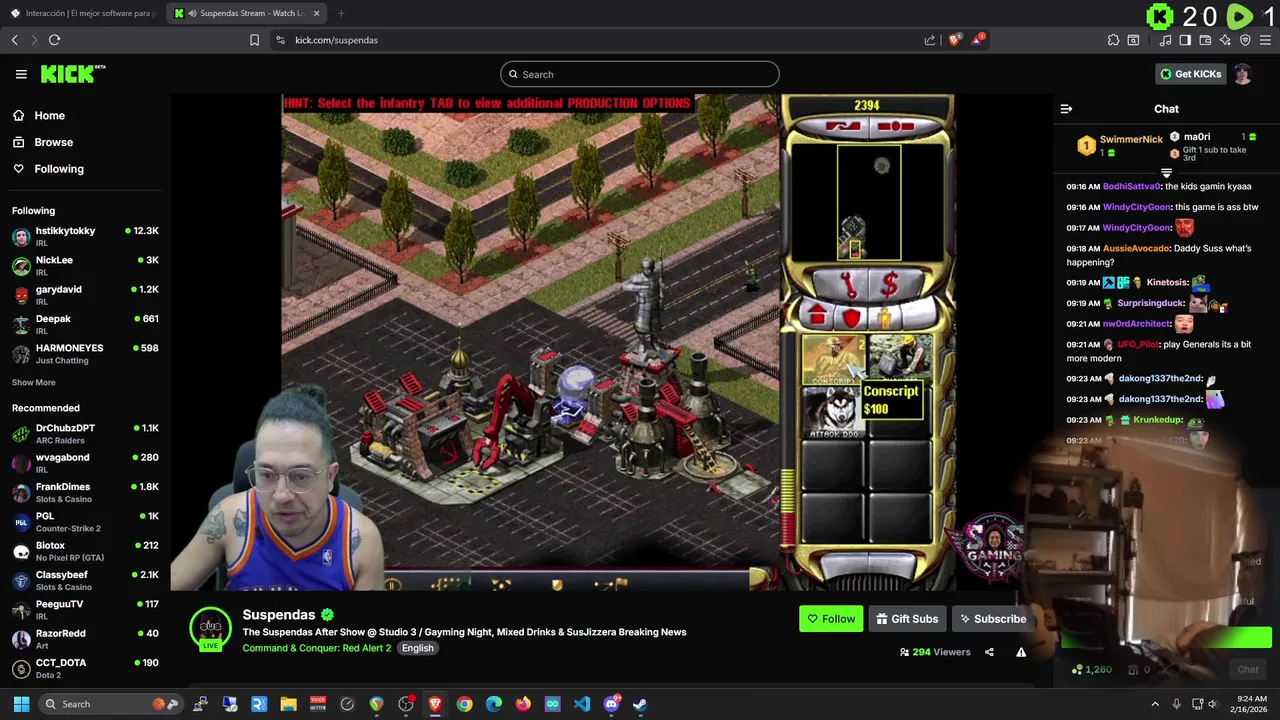
Task: Open Brave playlist music-note icon
Action: (1166, 40)
